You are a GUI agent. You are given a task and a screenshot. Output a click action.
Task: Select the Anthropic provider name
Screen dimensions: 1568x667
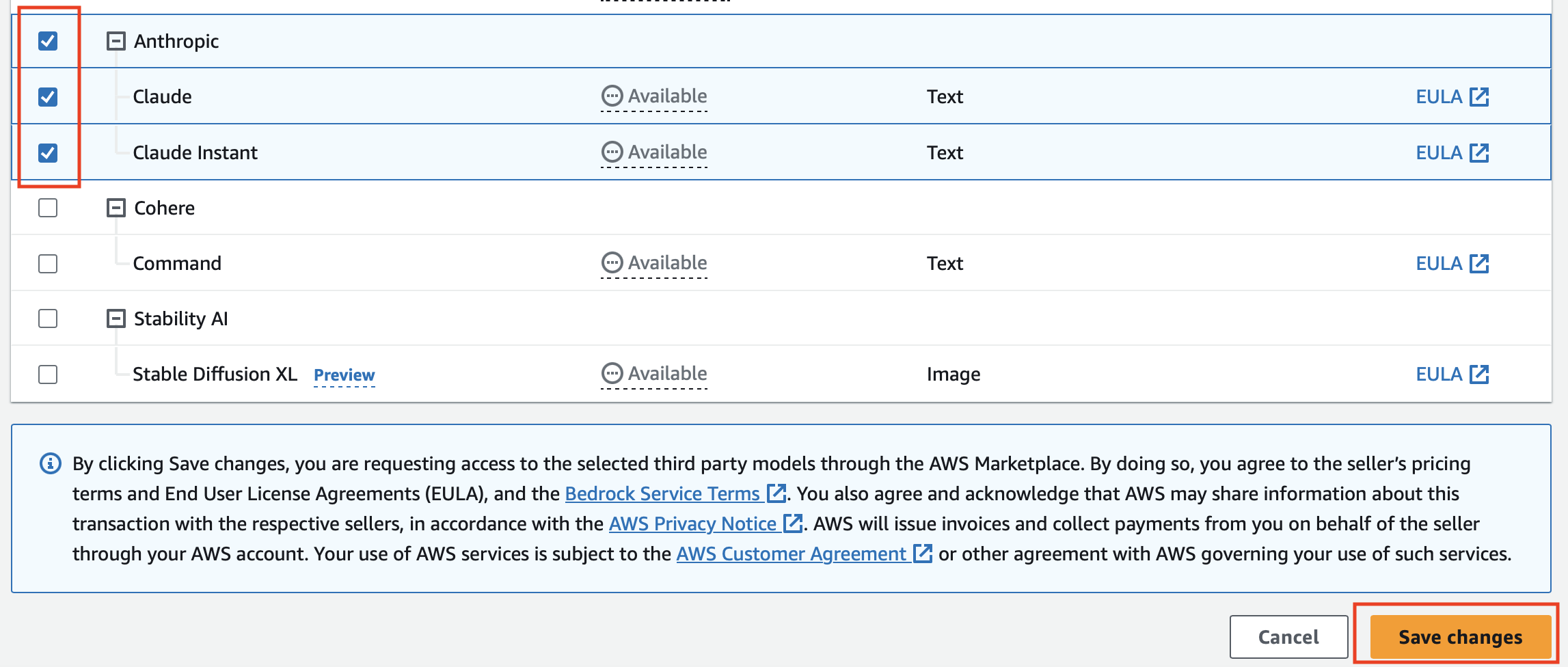[x=176, y=42]
